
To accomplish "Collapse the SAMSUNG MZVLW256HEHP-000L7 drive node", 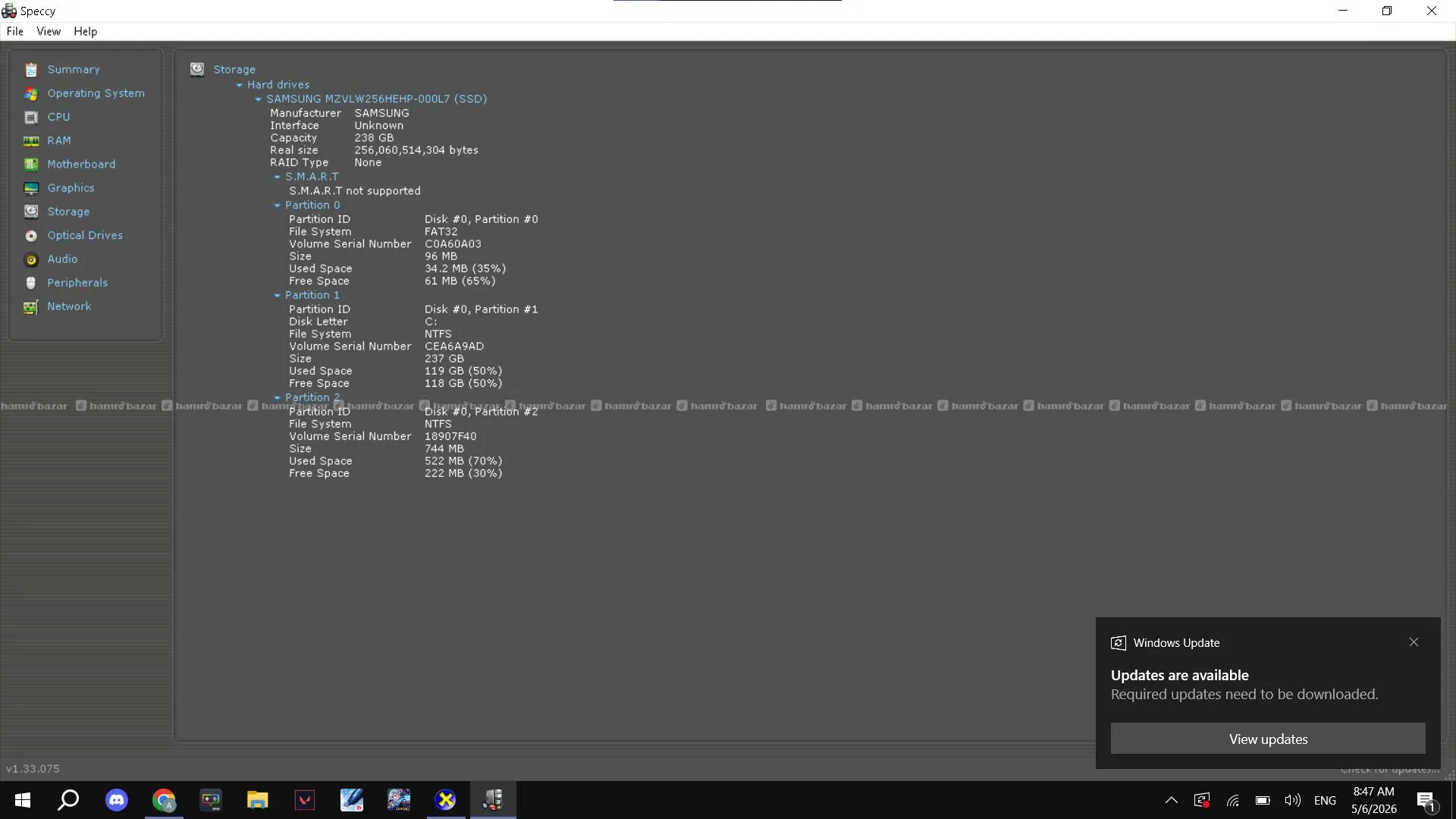I will click(259, 99).
